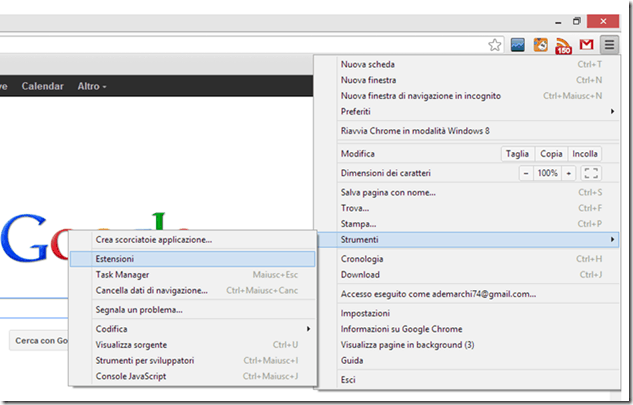Select Crea scorciatoie applicazione
Screen dimensions: 633x405
click(x=193, y=239)
